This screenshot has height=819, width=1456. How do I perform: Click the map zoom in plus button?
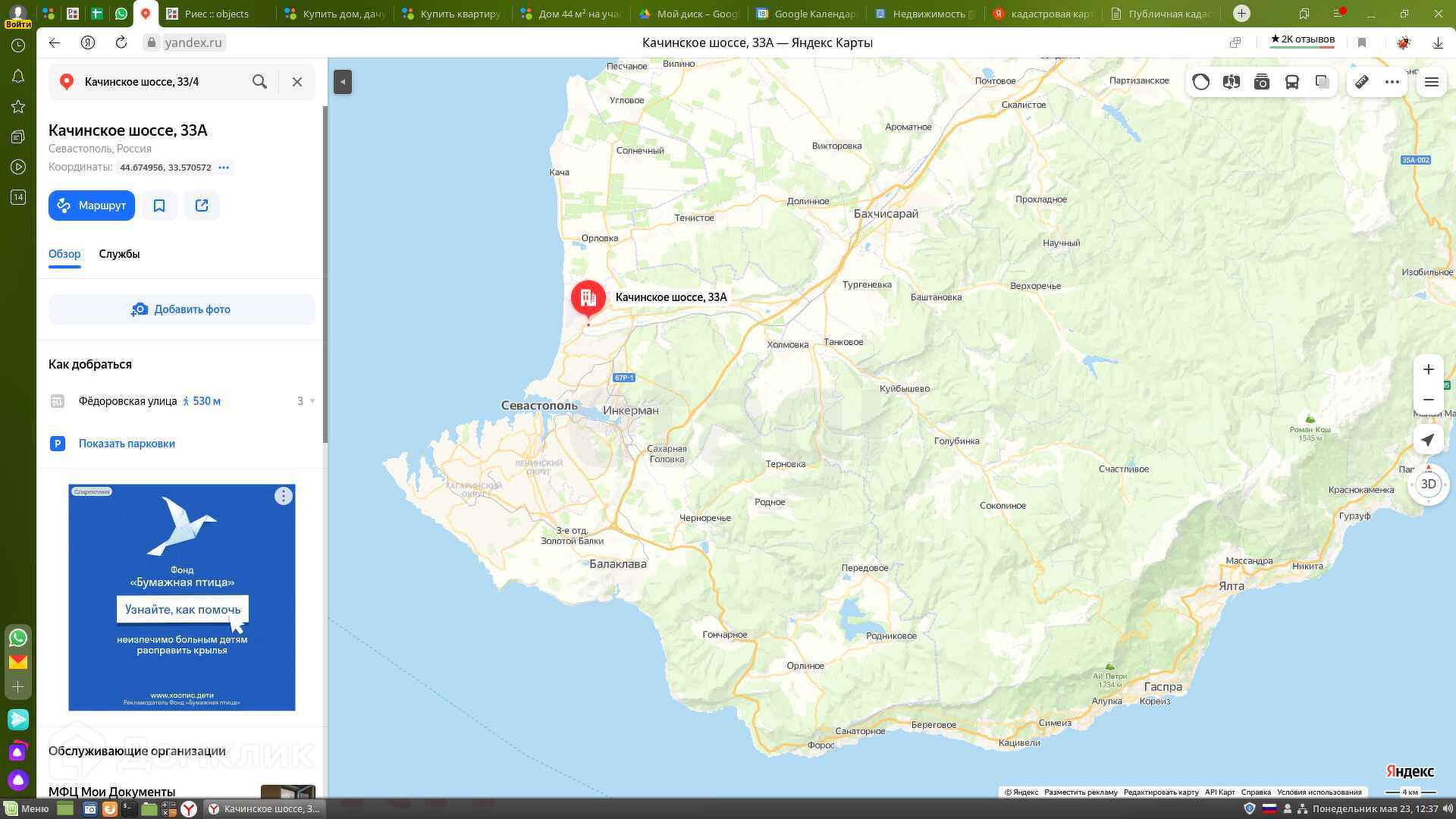[x=1428, y=369]
